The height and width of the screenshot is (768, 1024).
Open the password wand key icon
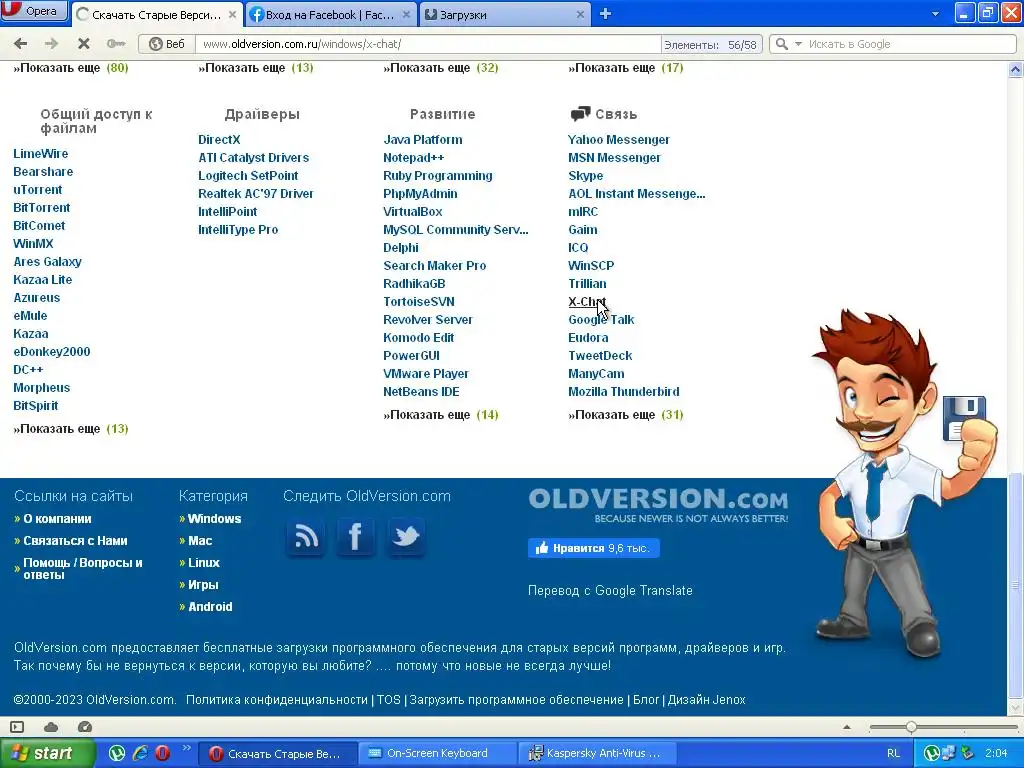point(116,44)
